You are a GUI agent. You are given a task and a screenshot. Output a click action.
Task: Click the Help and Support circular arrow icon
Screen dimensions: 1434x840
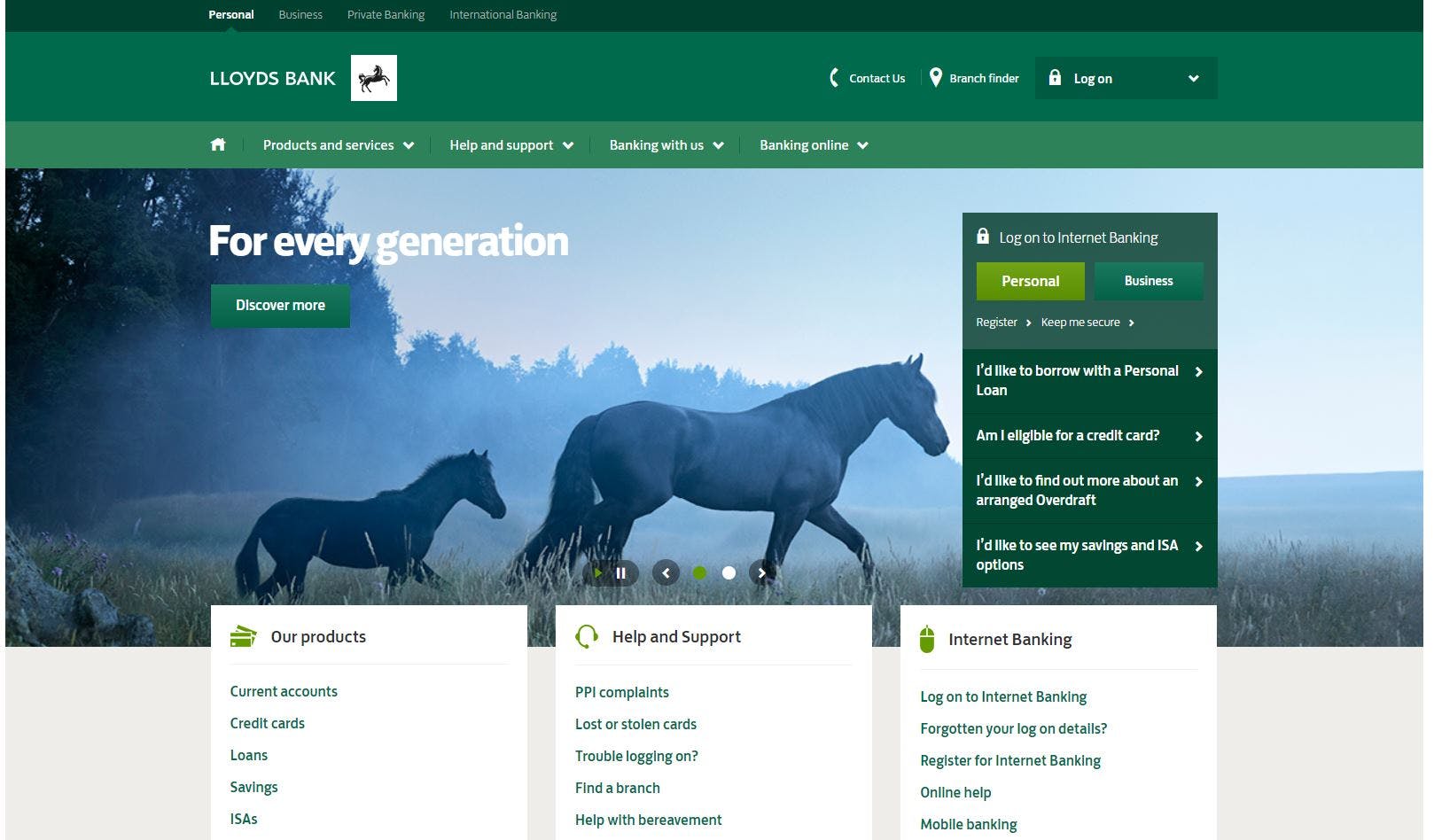tap(587, 636)
